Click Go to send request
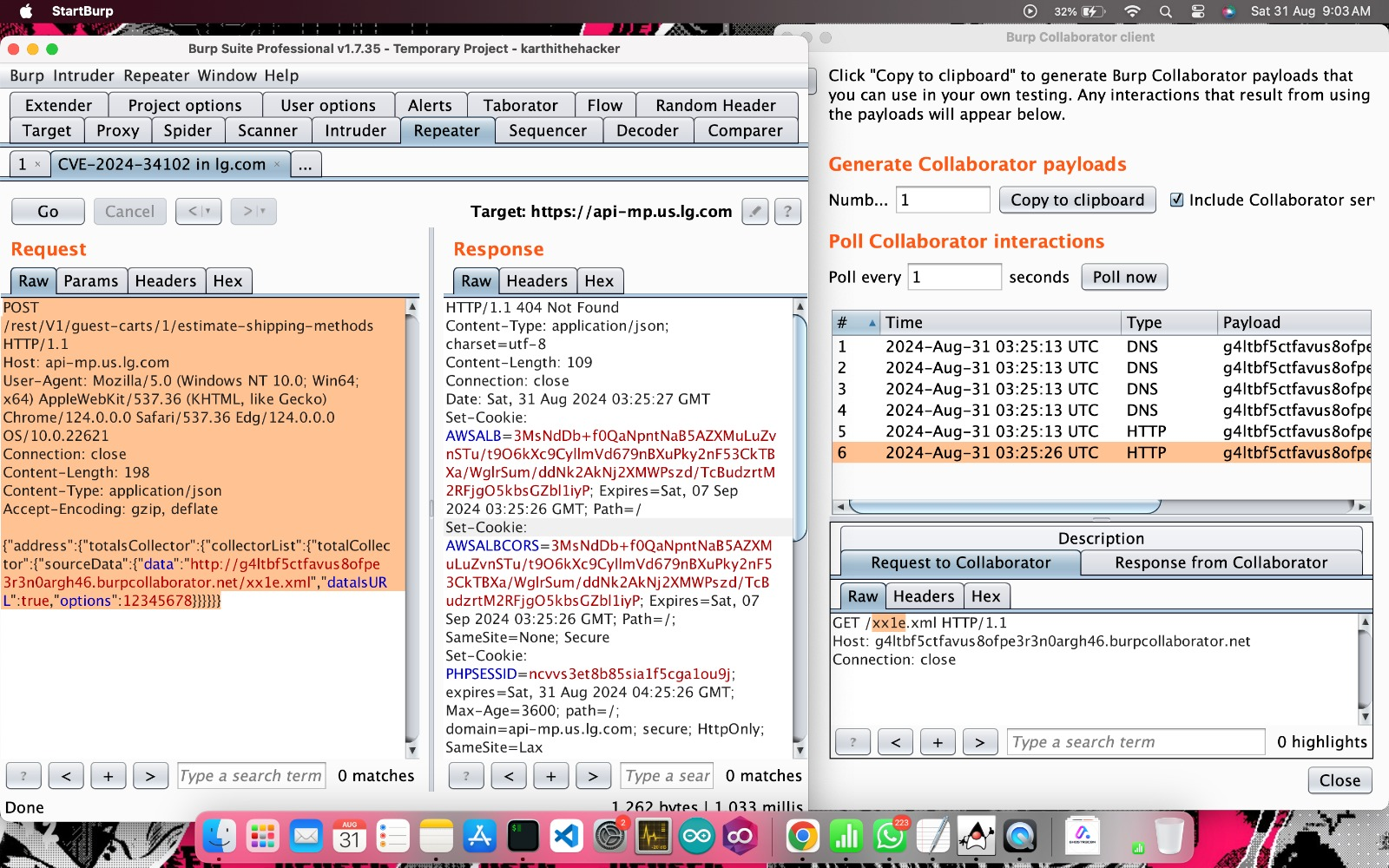The width and height of the screenshot is (1389, 868). 48,211
